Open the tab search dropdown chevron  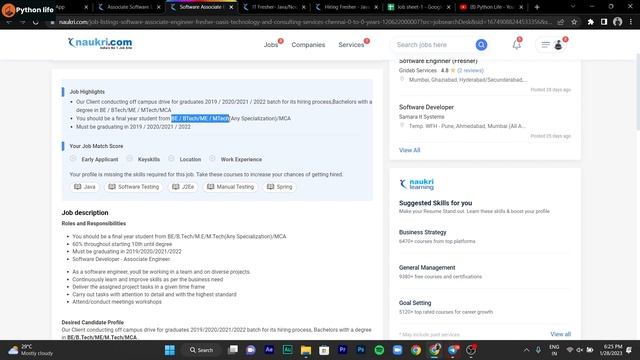(x=573, y=7)
